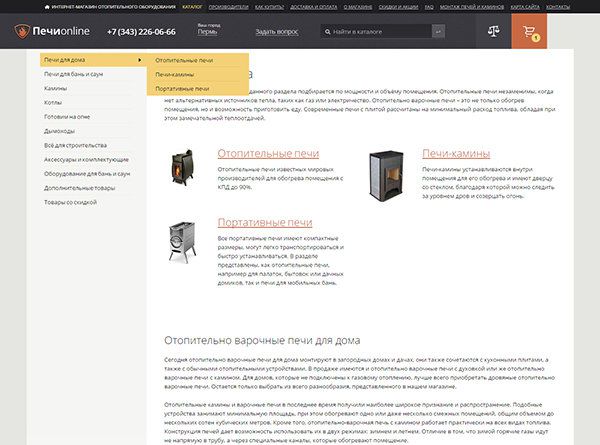
Task: Open the Печи-камины heading link
Action: click(456, 153)
